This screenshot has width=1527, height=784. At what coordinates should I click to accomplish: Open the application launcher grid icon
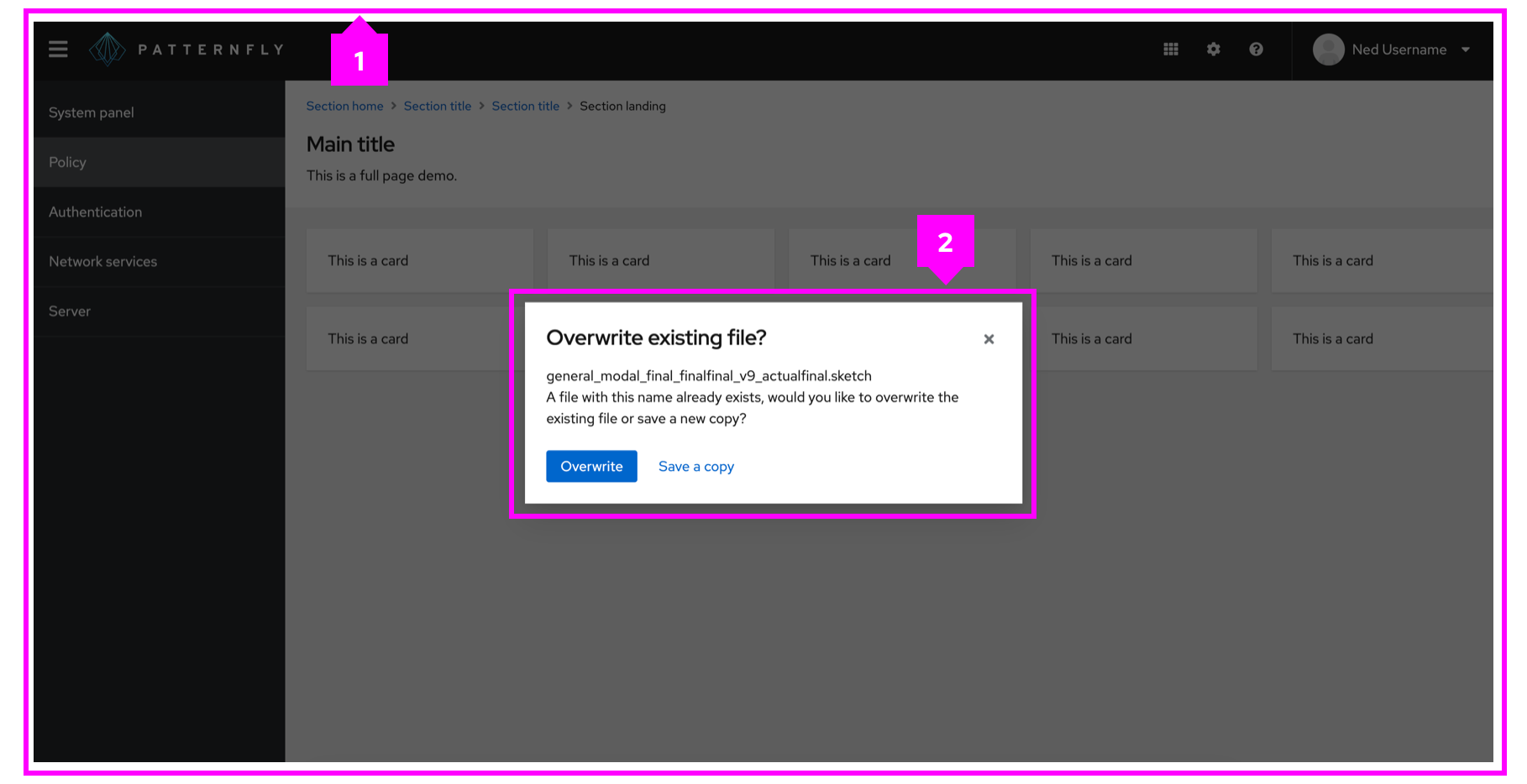pyautogui.click(x=1170, y=49)
